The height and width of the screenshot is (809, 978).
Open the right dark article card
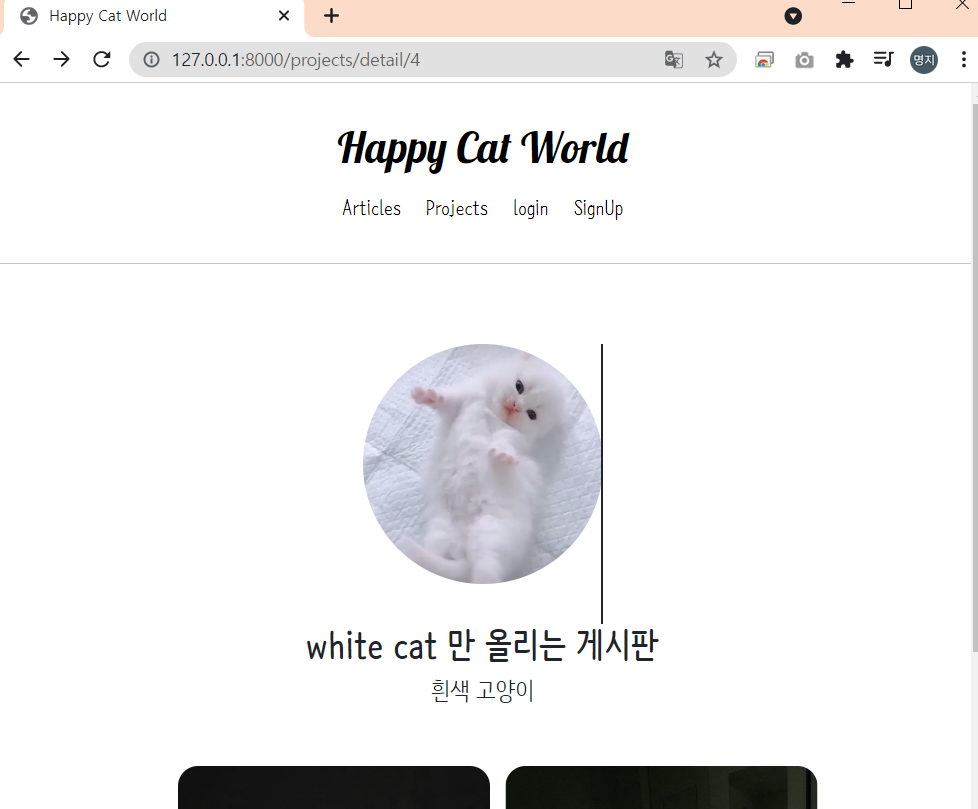[661, 787]
